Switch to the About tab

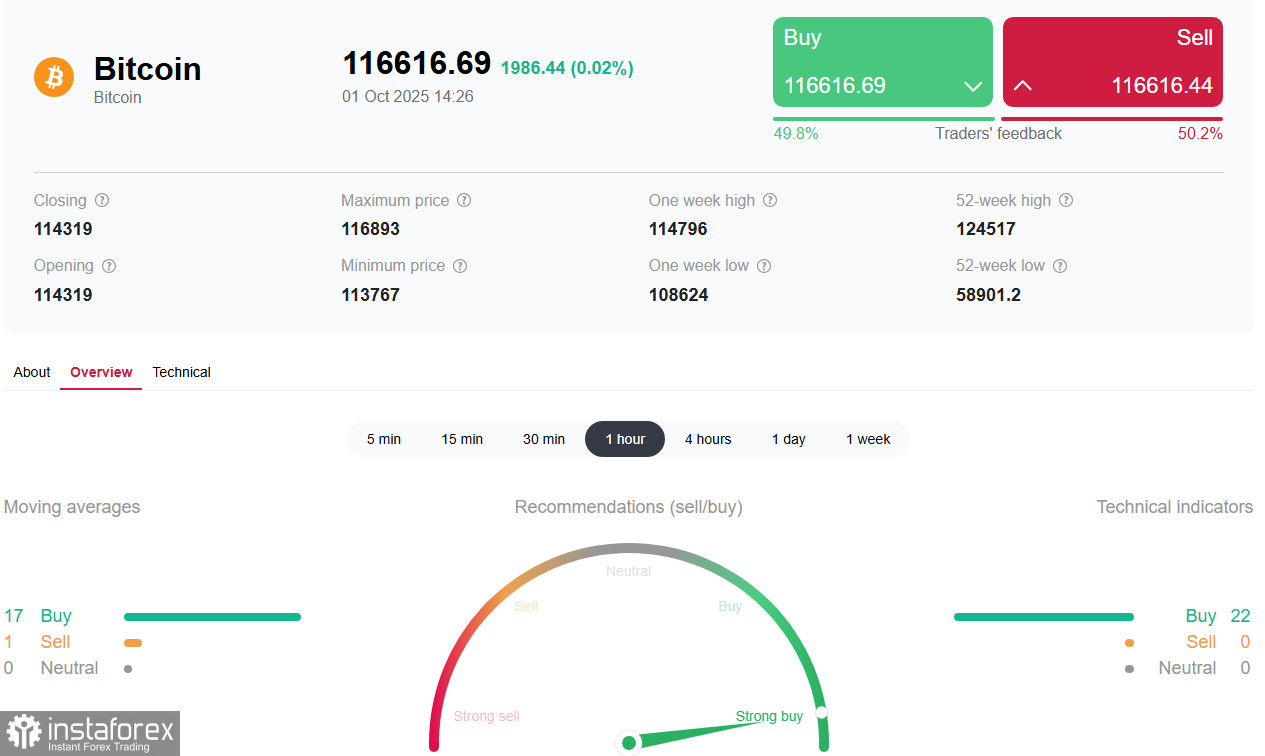click(32, 372)
